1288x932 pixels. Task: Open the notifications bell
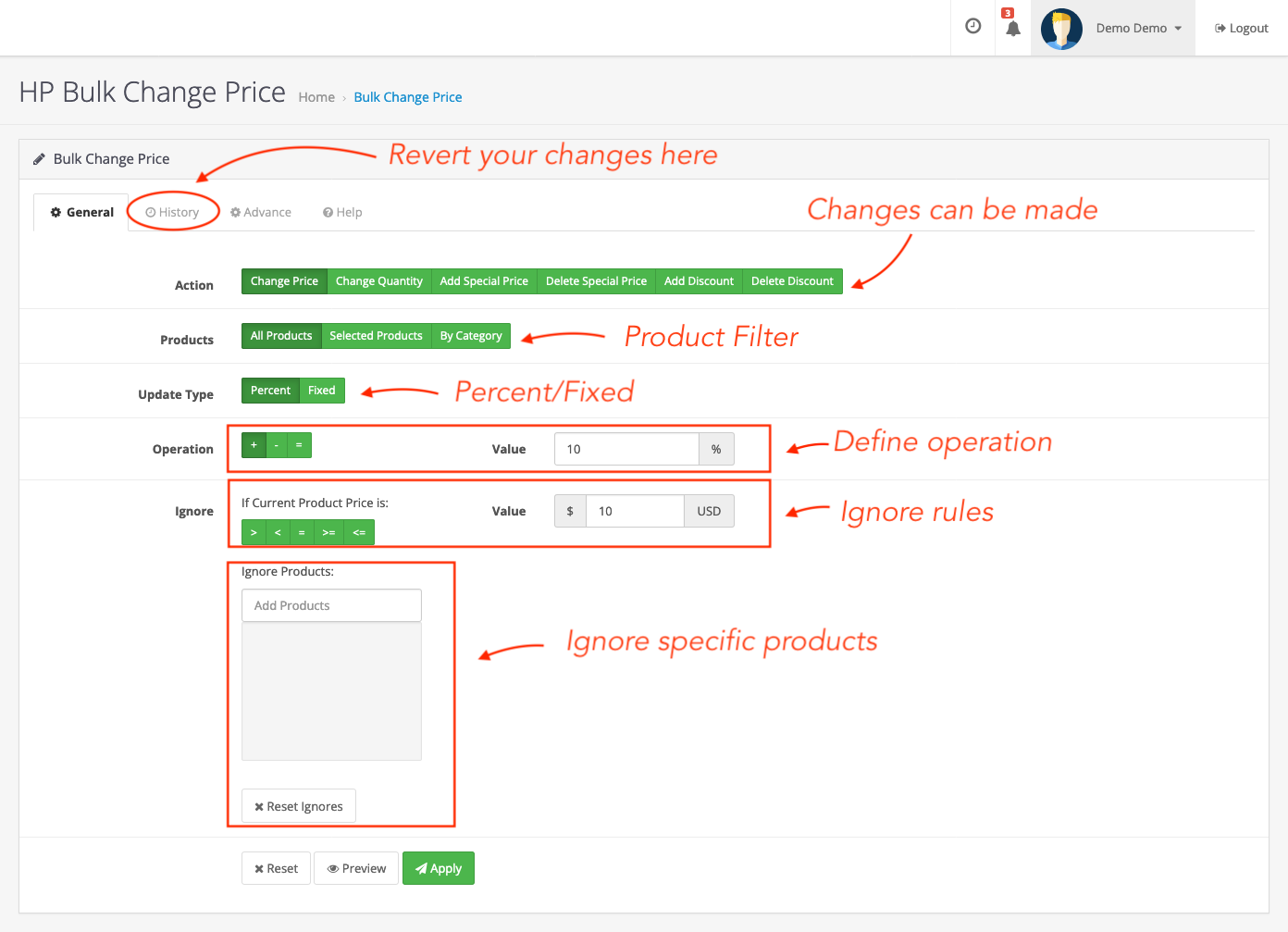click(1012, 29)
